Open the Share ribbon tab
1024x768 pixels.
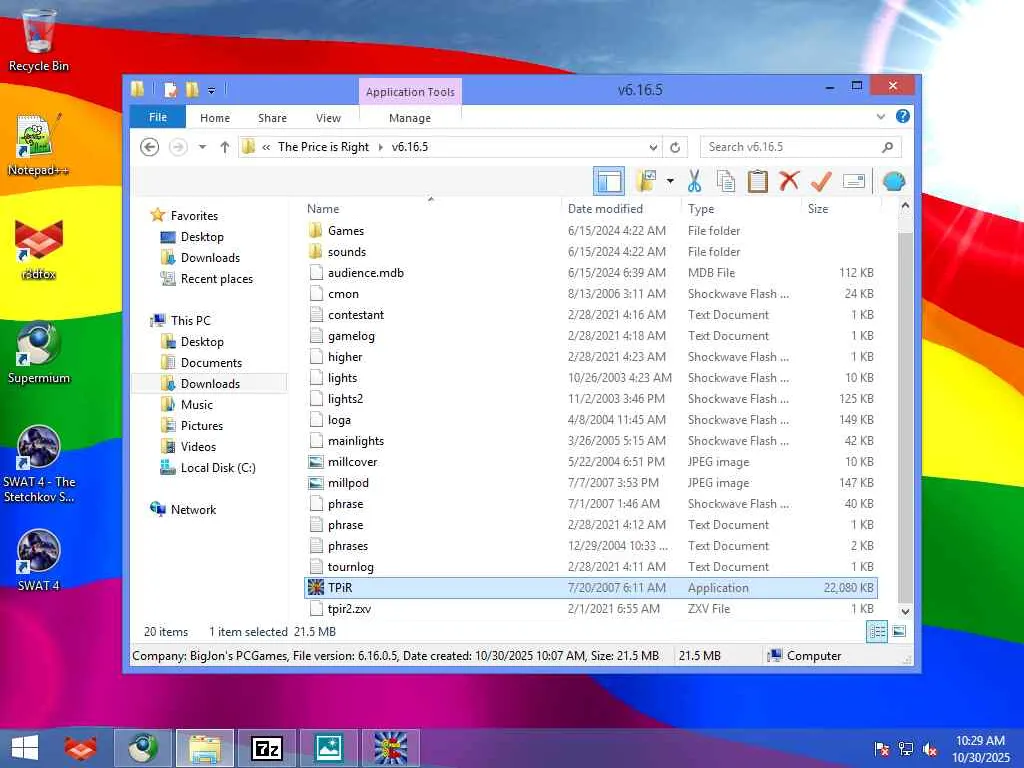point(272,118)
